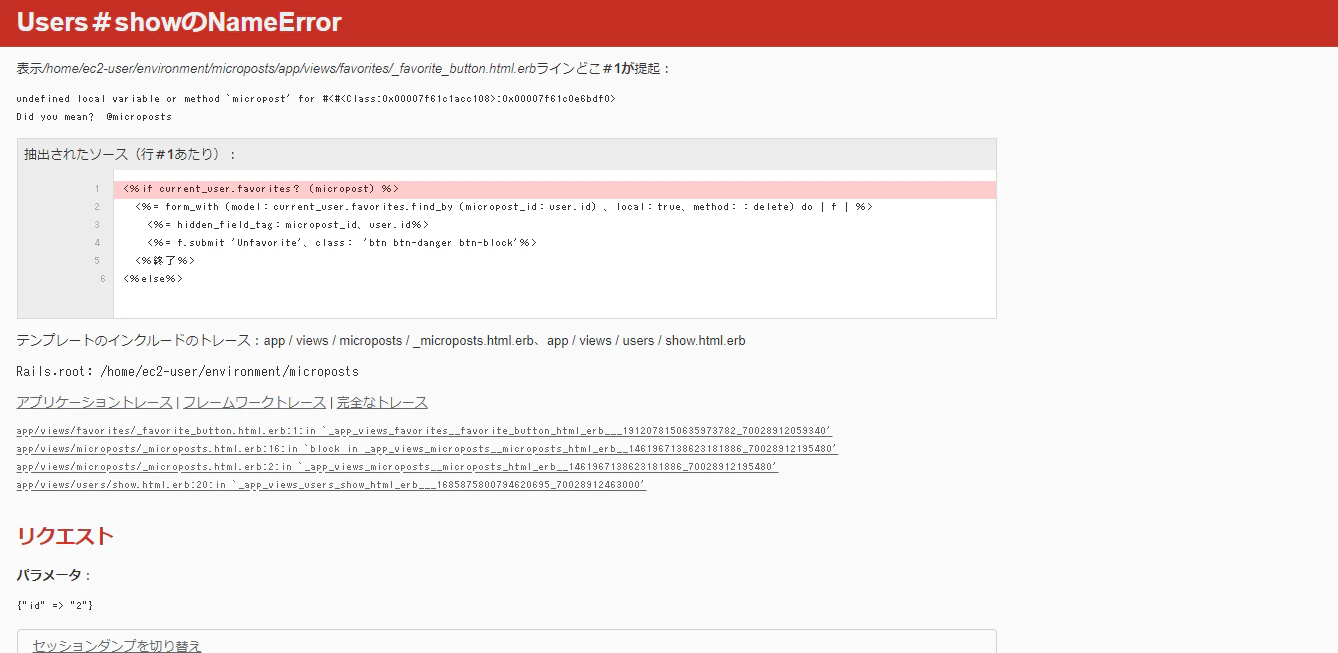Screen dimensions: 1338x653
Task: Click line number 6 in source gutter
Action: 102,279
